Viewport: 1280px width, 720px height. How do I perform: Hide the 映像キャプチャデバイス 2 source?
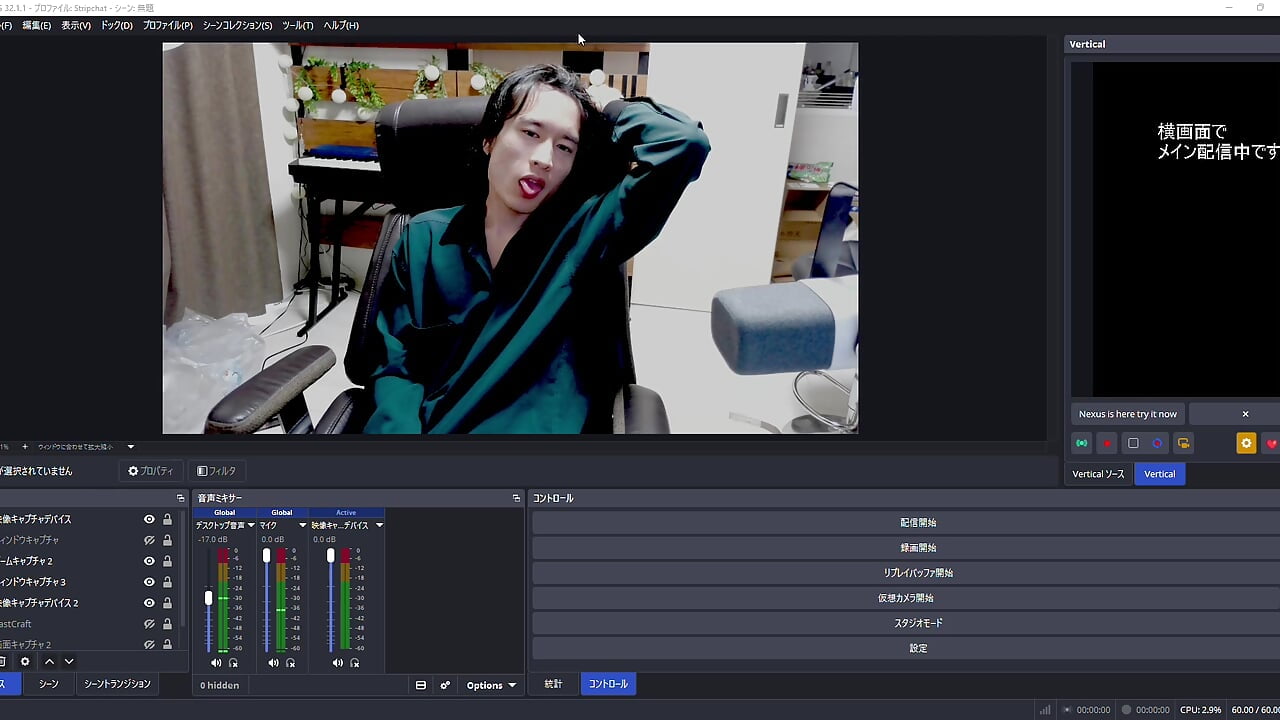click(x=149, y=603)
